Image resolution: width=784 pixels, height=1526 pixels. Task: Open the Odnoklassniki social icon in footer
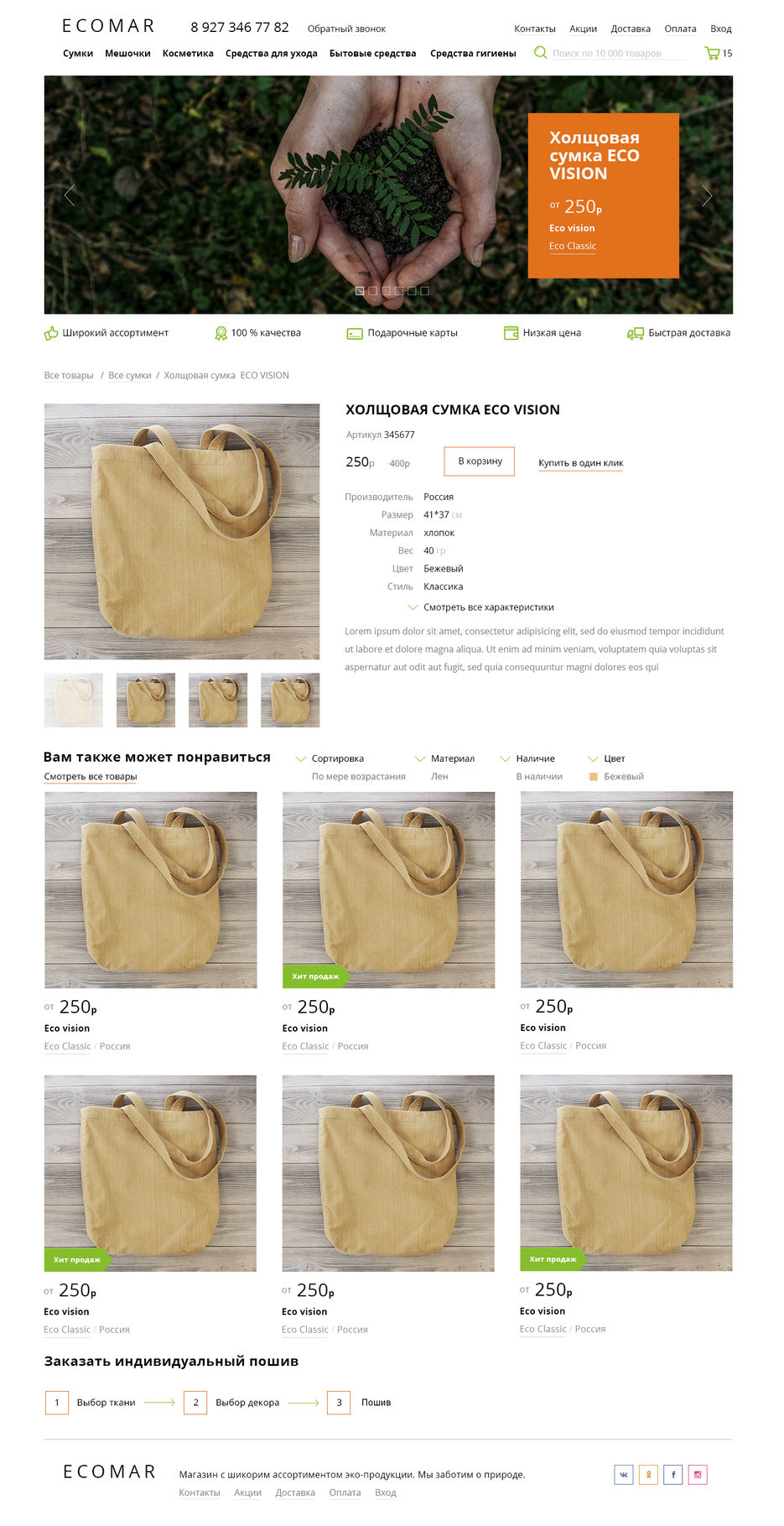point(648,1474)
